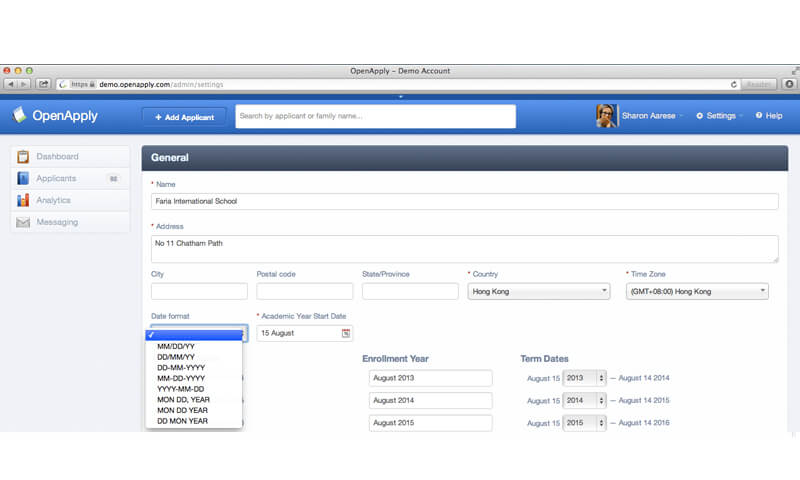The width and height of the screenshot is (800, 480).
Task: Open the Settings menu
Action: point(719,116)
